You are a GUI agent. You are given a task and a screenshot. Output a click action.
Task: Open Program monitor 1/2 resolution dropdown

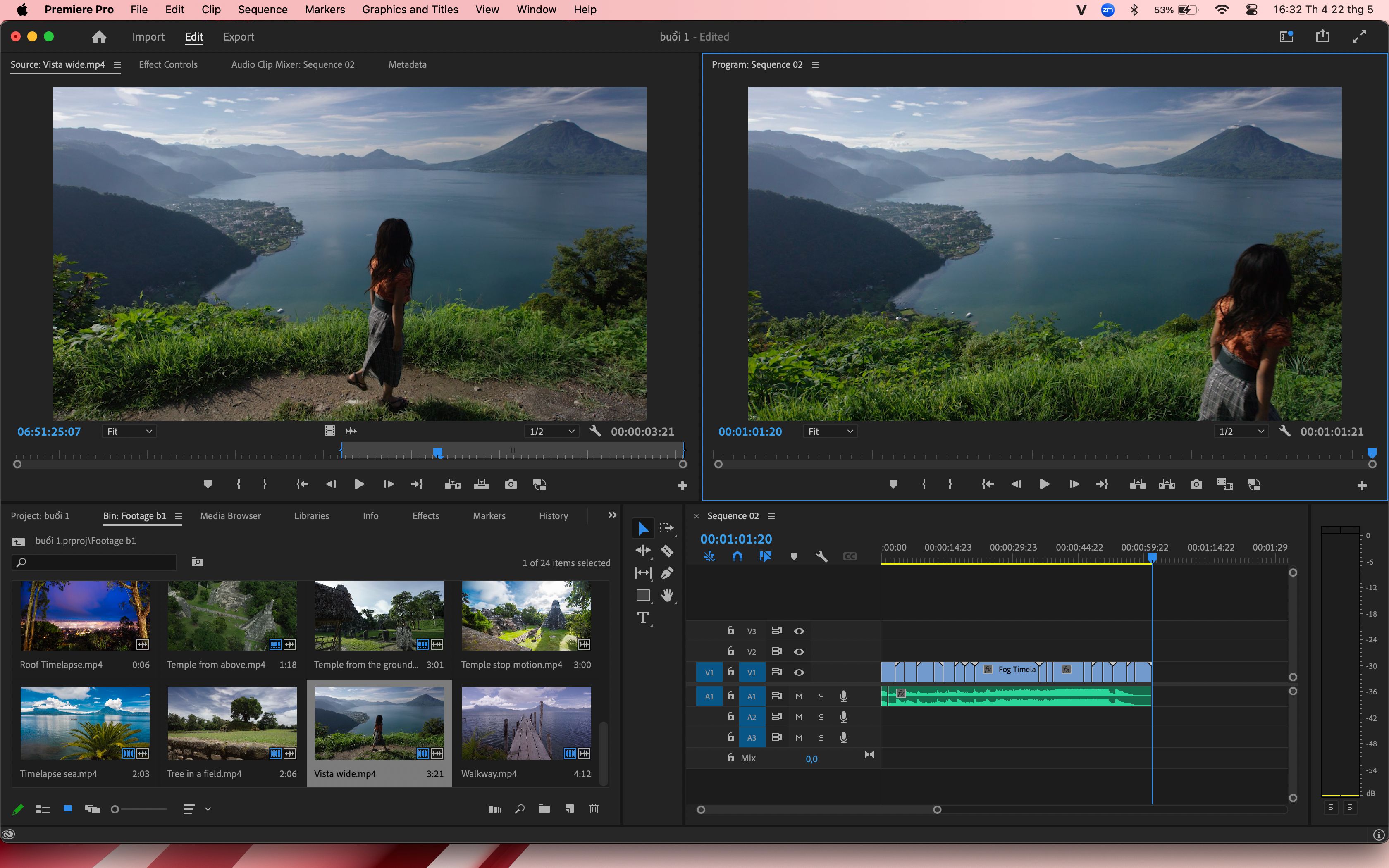1240,431
